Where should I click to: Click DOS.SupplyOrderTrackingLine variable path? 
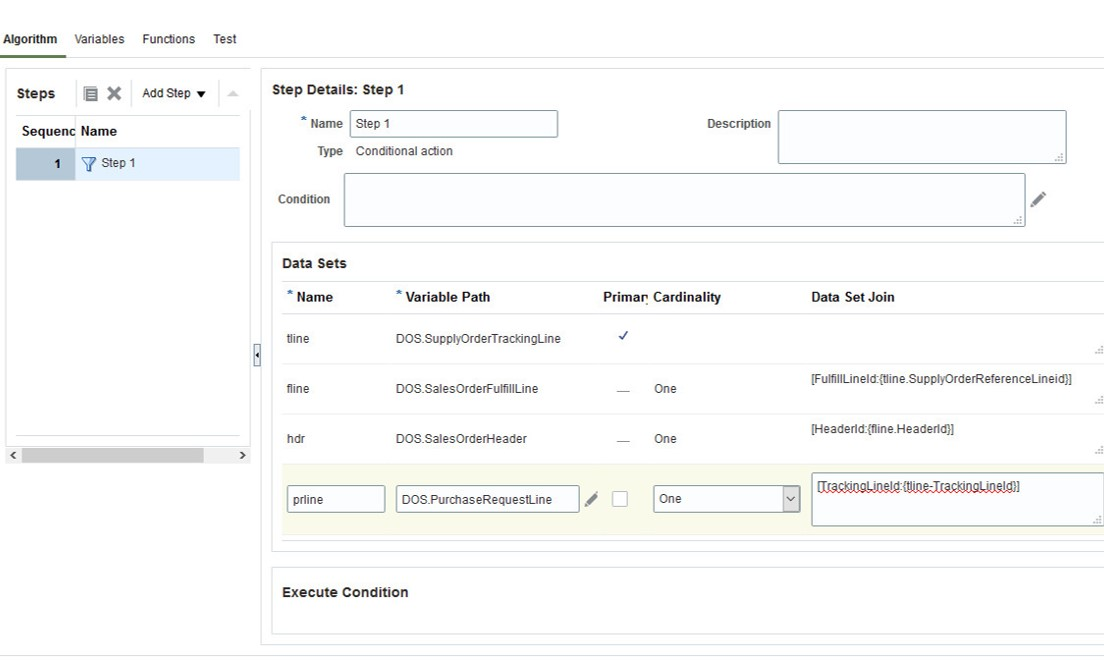(478, 339)
